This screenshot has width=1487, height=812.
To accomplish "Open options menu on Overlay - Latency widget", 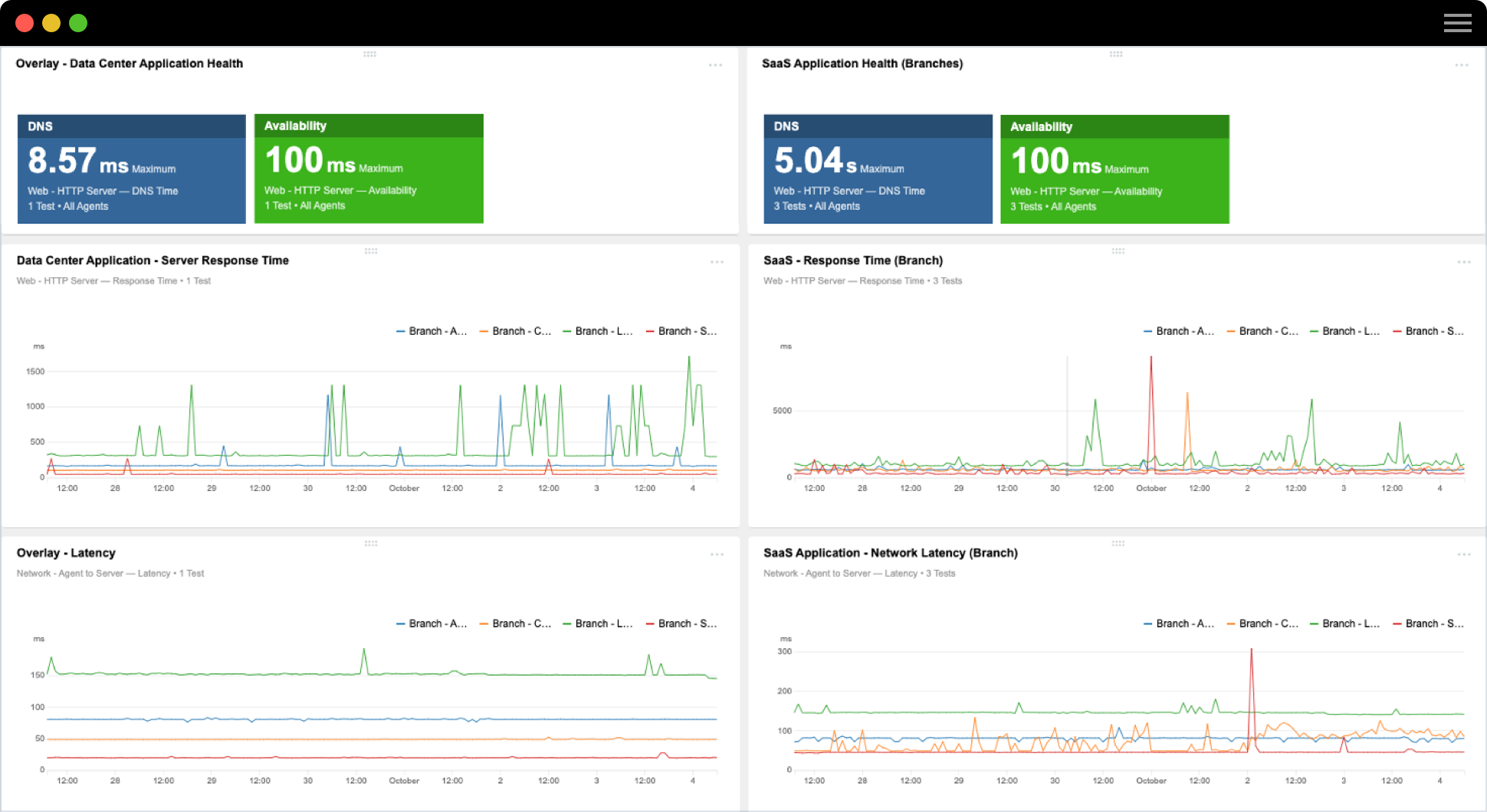I will coord(716,555).
